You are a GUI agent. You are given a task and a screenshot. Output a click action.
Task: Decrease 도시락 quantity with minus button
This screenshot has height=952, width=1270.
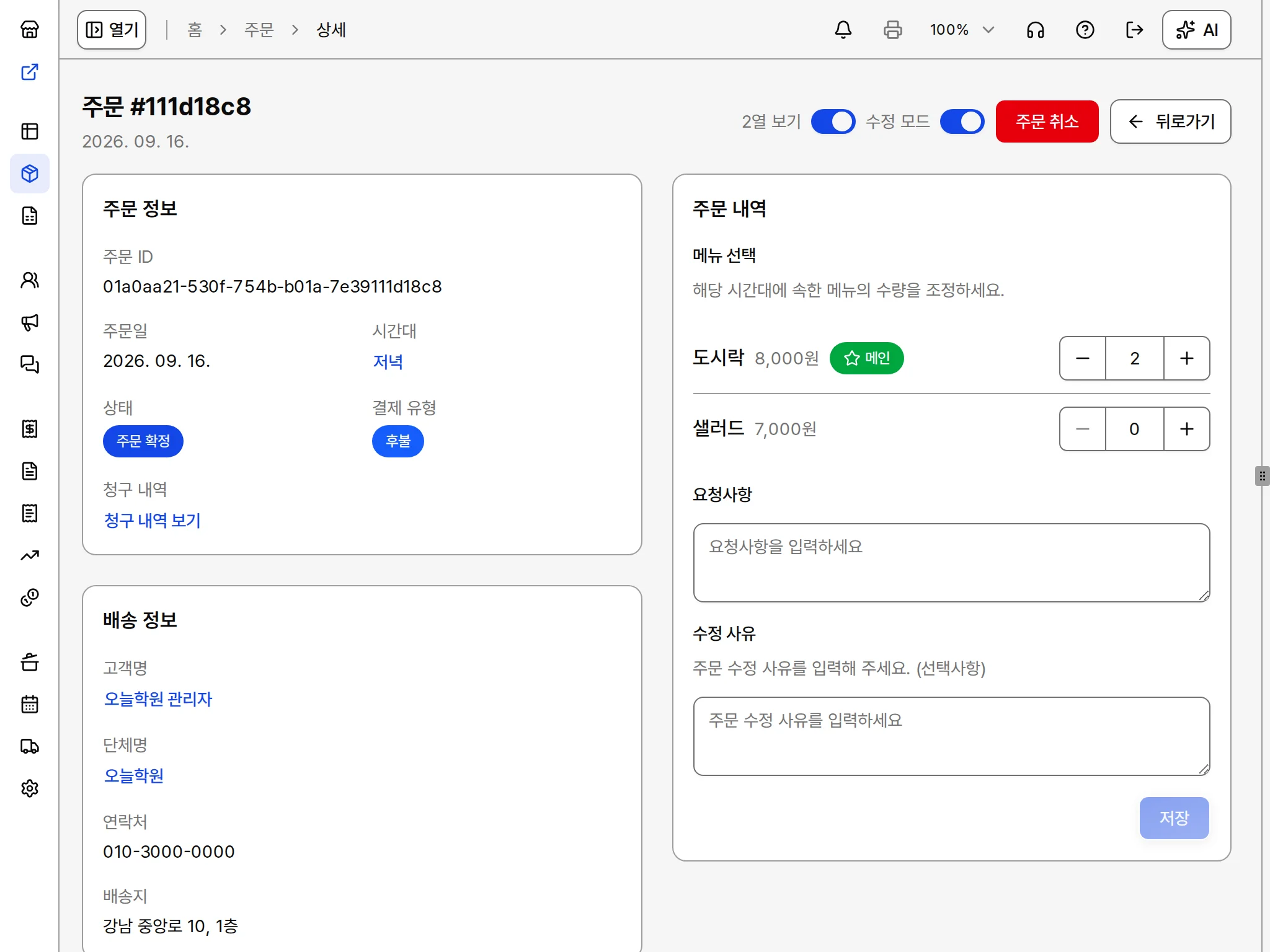pyautogui.click(x=1083, y=358)
